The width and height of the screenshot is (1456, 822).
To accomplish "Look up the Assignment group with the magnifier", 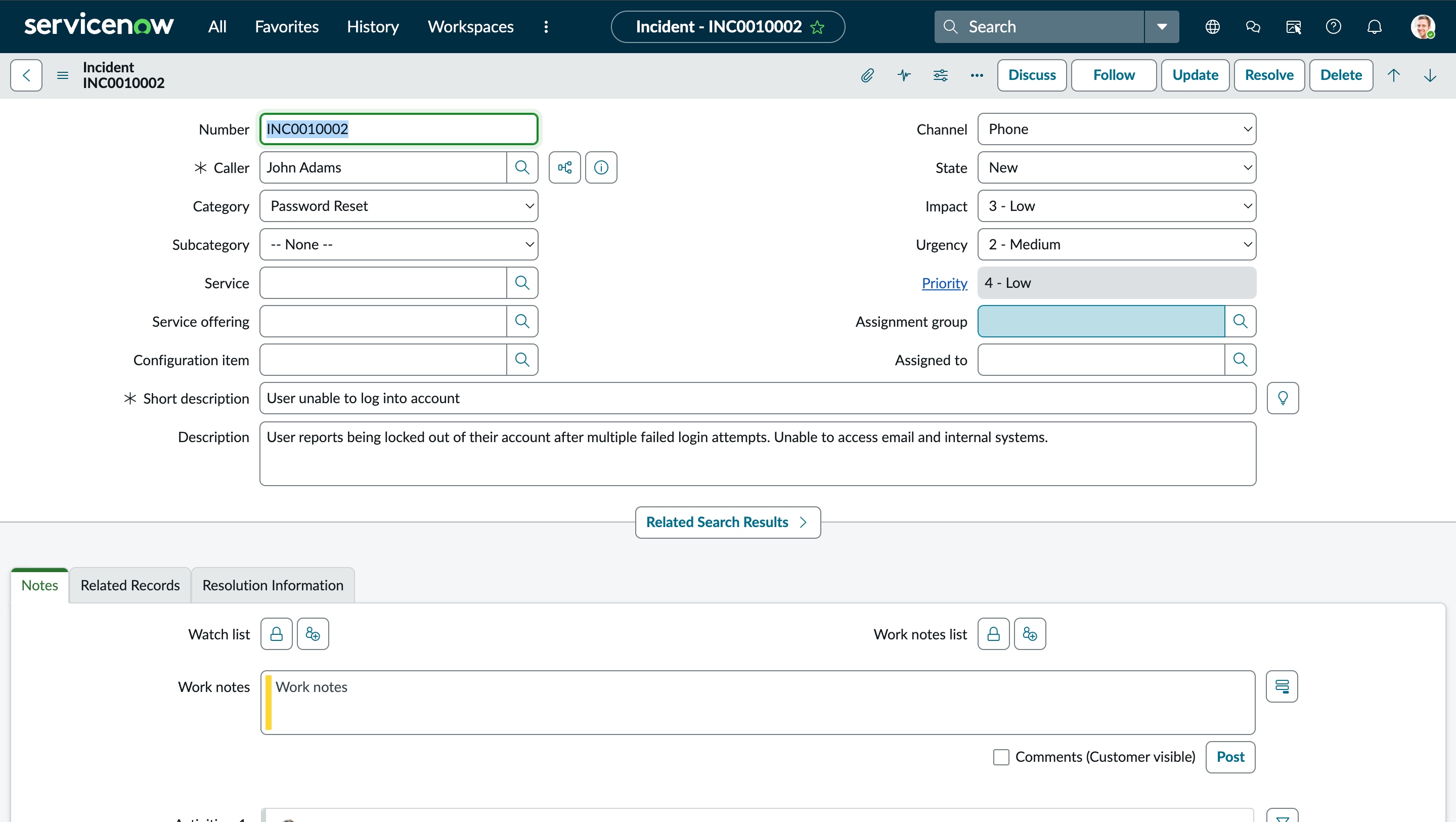I will coord(1240,321).
